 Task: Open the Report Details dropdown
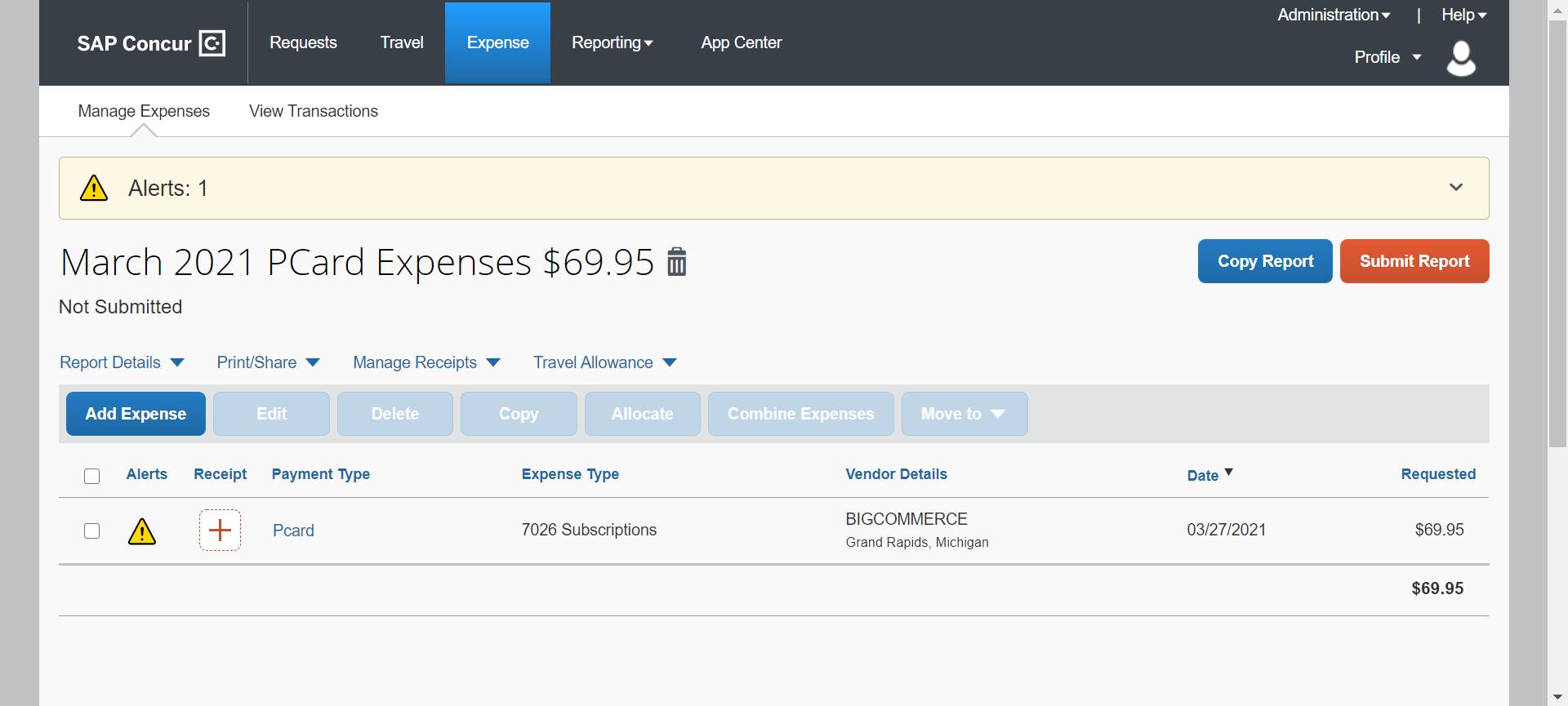pyautogui.click(x=122, y=362)
